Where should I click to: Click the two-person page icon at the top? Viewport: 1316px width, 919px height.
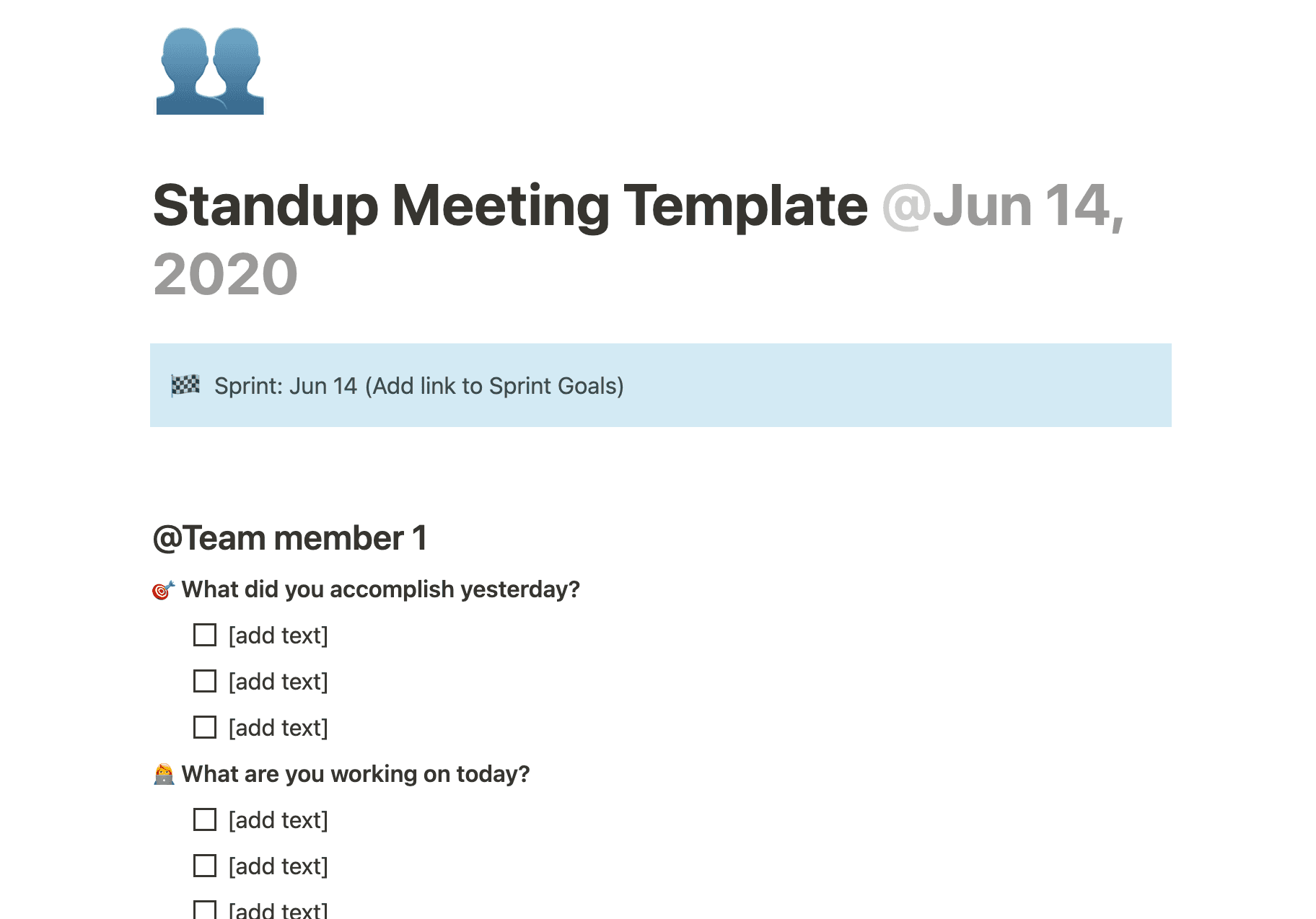(209, 71)
